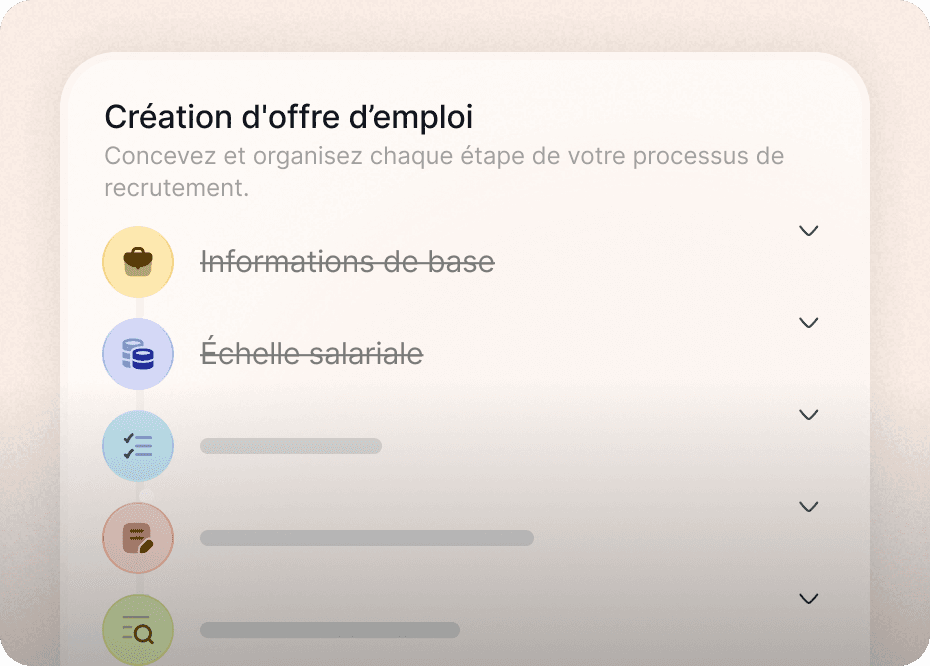Select the brown note-with-pencil step icon

(138, 537)
